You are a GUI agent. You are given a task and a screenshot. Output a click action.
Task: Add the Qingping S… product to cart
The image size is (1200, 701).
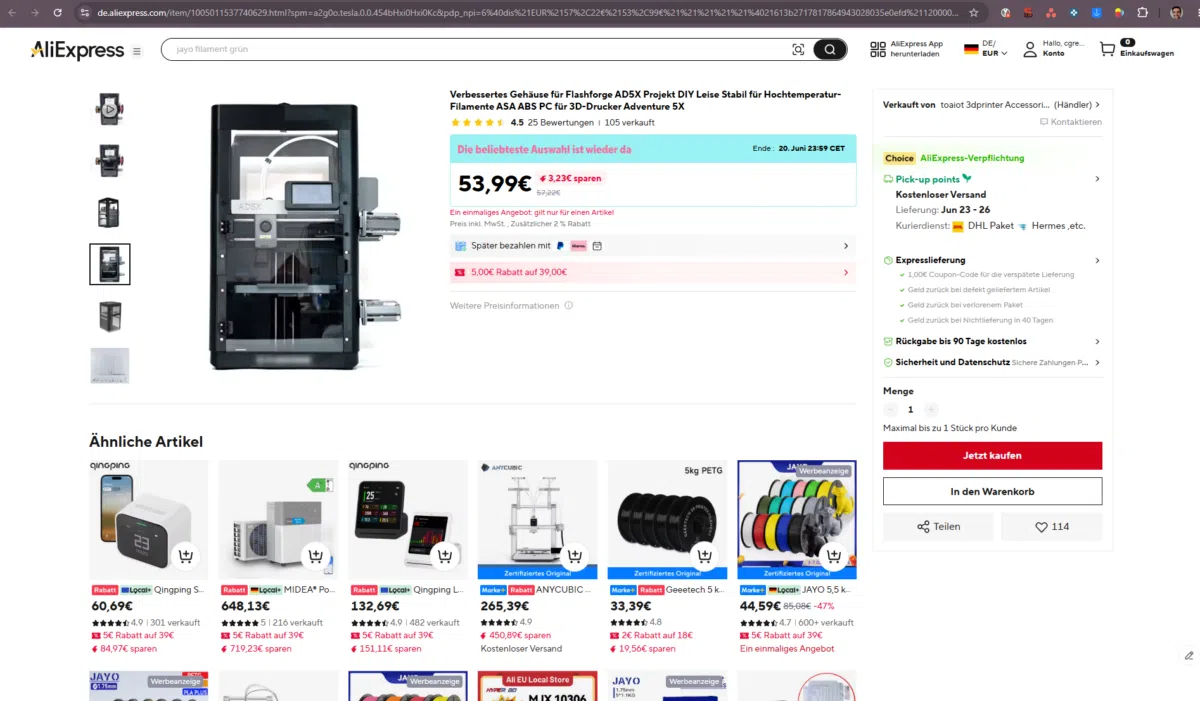(185, 556)
